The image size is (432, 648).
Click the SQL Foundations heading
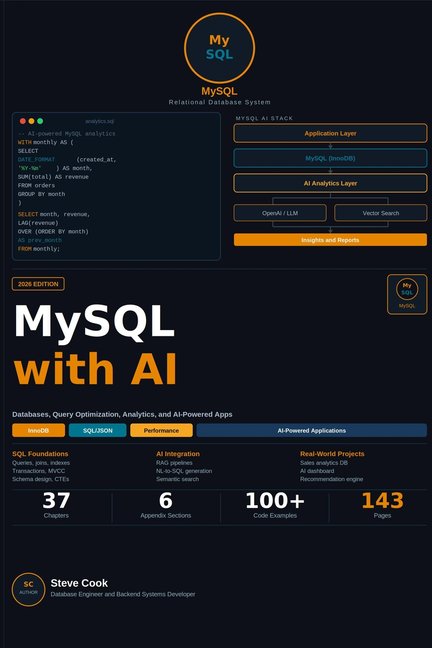tap(40, 453)
